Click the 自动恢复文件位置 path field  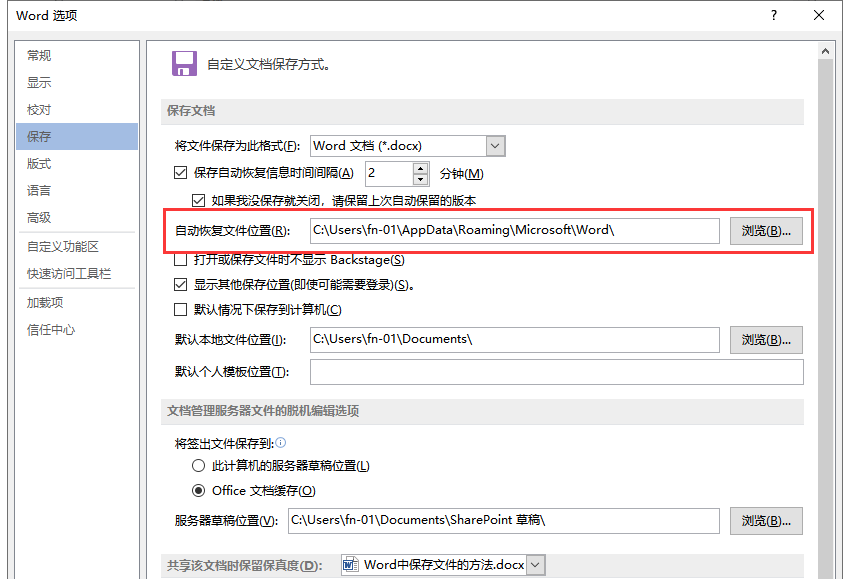pyautogui.click(x=514, y=231)
